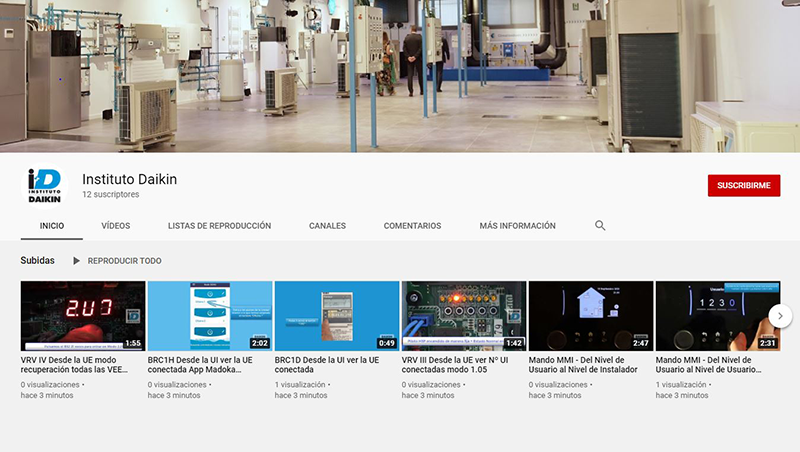This screenshot has width=800, height=452.
Task: Click the 2:31 duration badge
Action: coord(768,343)
